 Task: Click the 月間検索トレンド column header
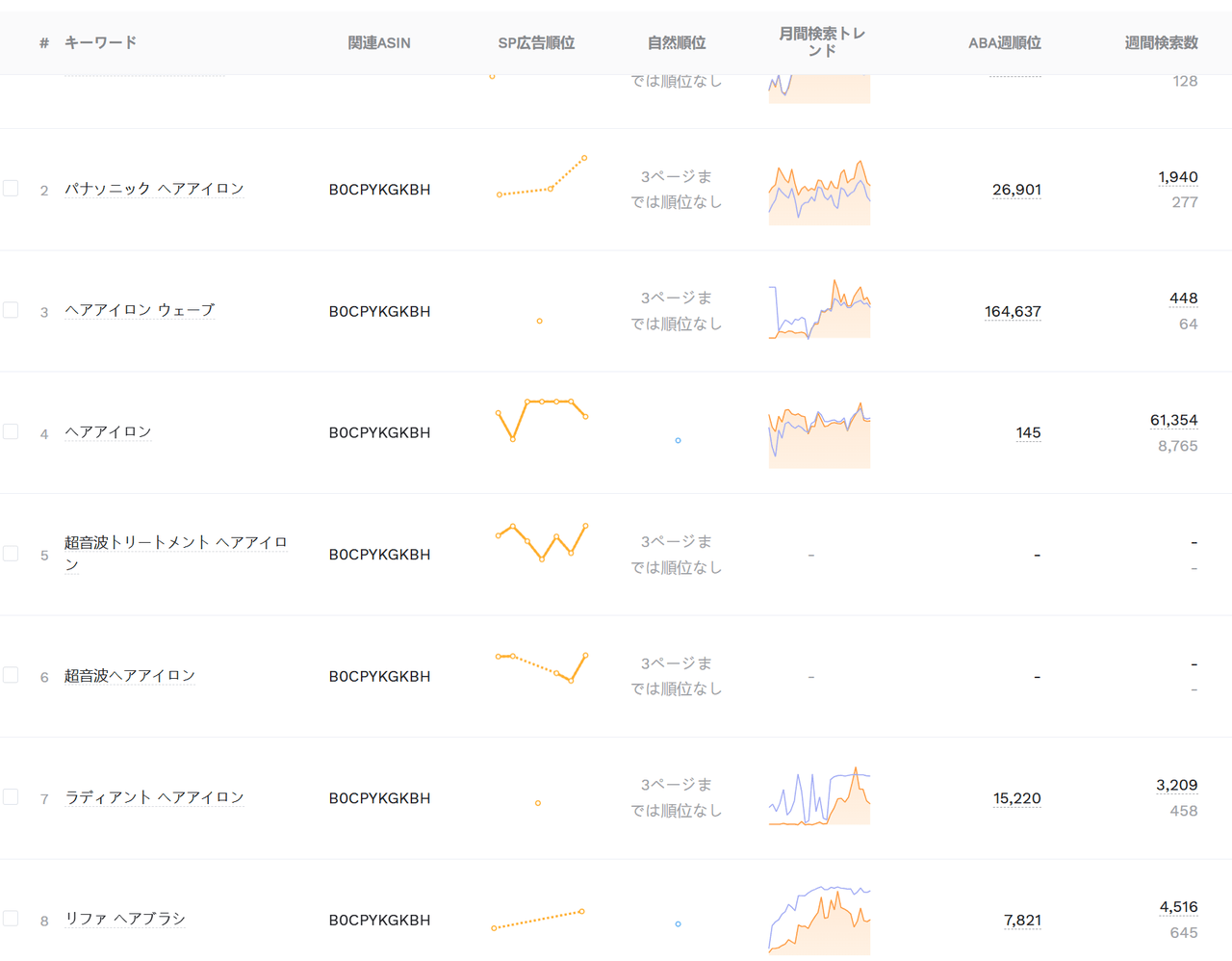(822, 41)
